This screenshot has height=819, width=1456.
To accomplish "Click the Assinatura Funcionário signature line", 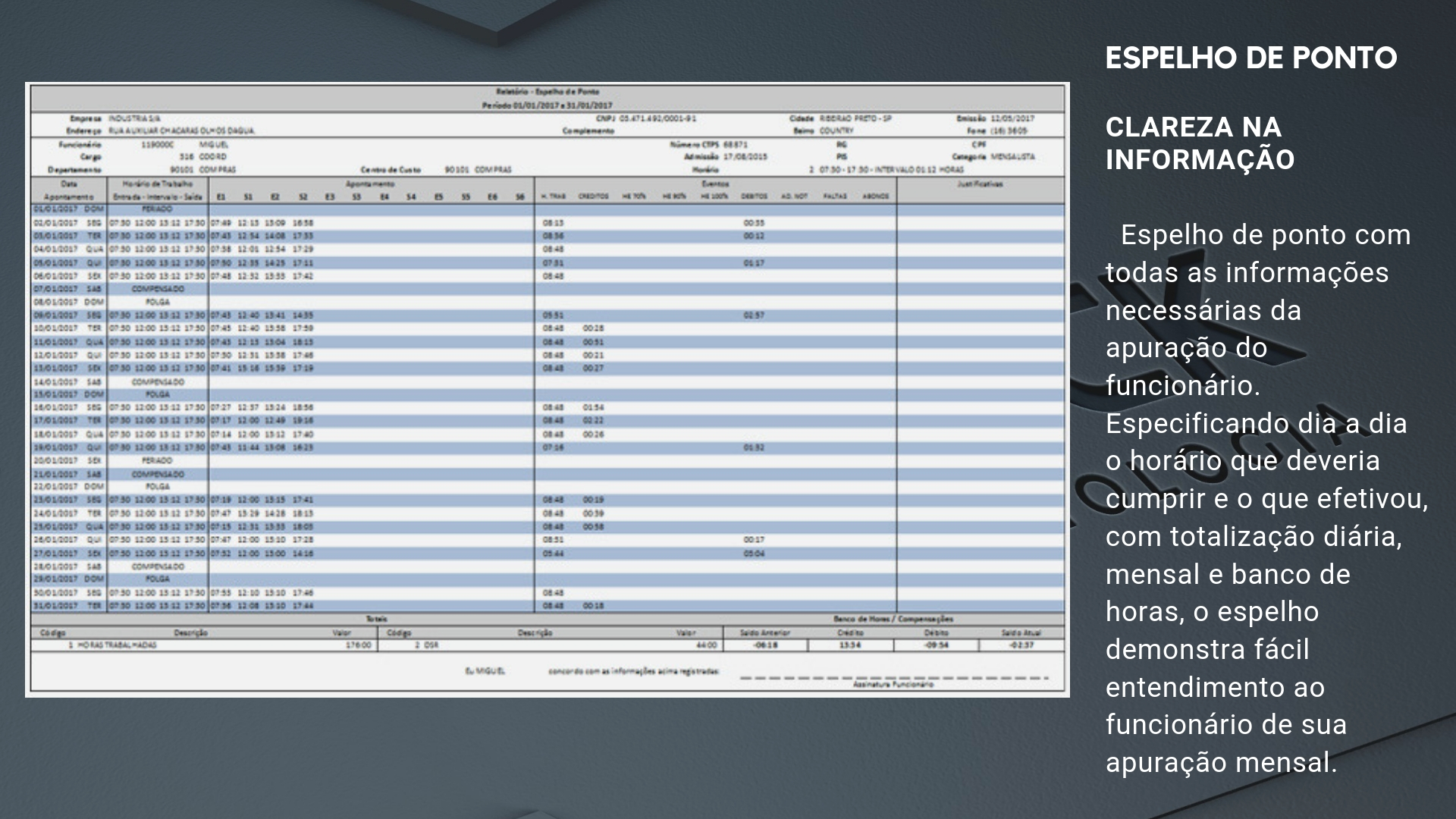I will click(x=893, y=679).
